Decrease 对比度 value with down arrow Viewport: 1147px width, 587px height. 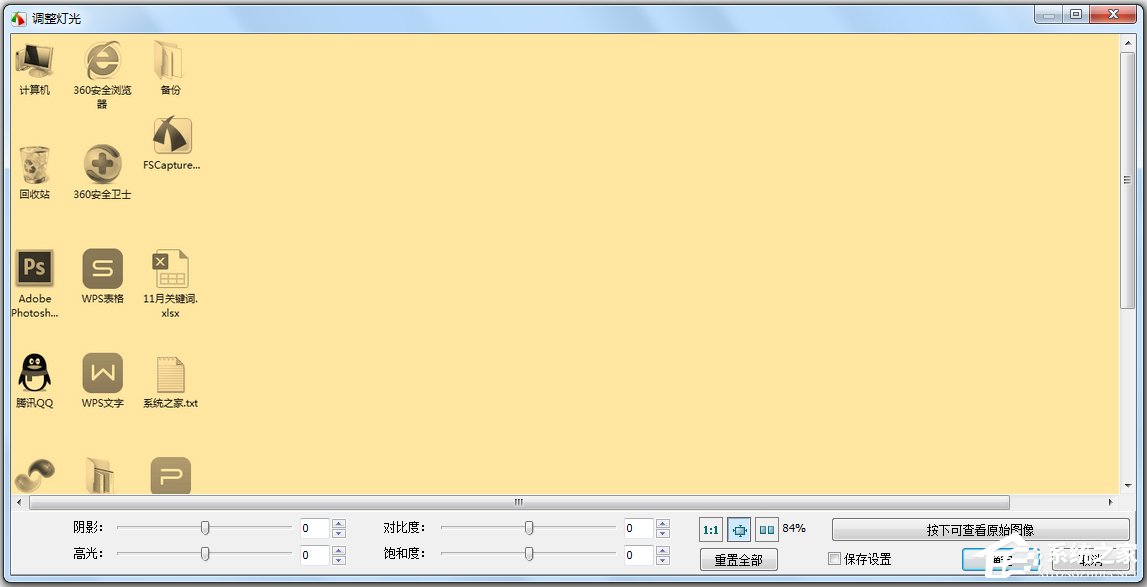(x=663, y=533)
